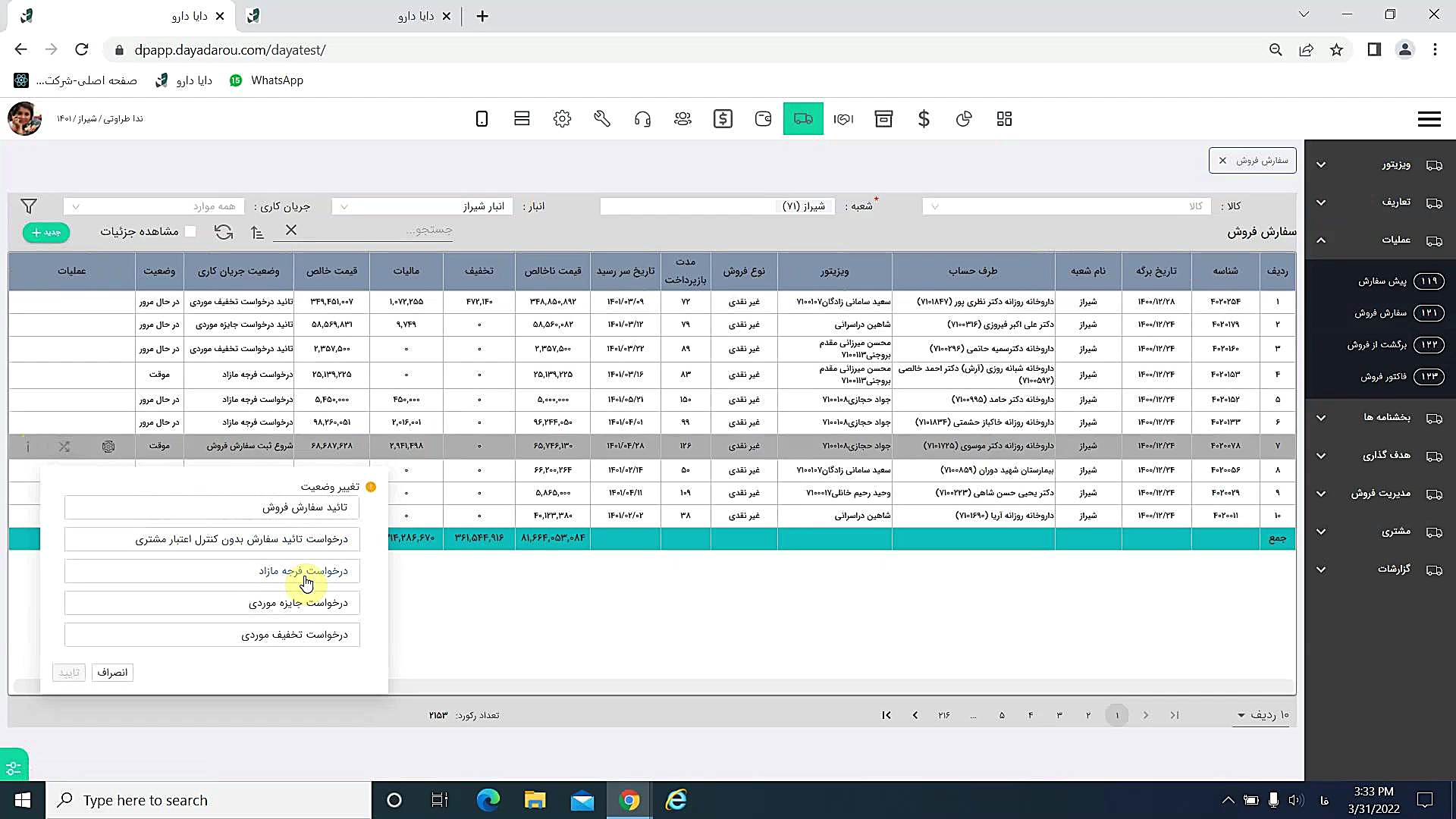Clear the search box with X
This screenshot has height=819, width=1456.
click(x=291, y=230)
